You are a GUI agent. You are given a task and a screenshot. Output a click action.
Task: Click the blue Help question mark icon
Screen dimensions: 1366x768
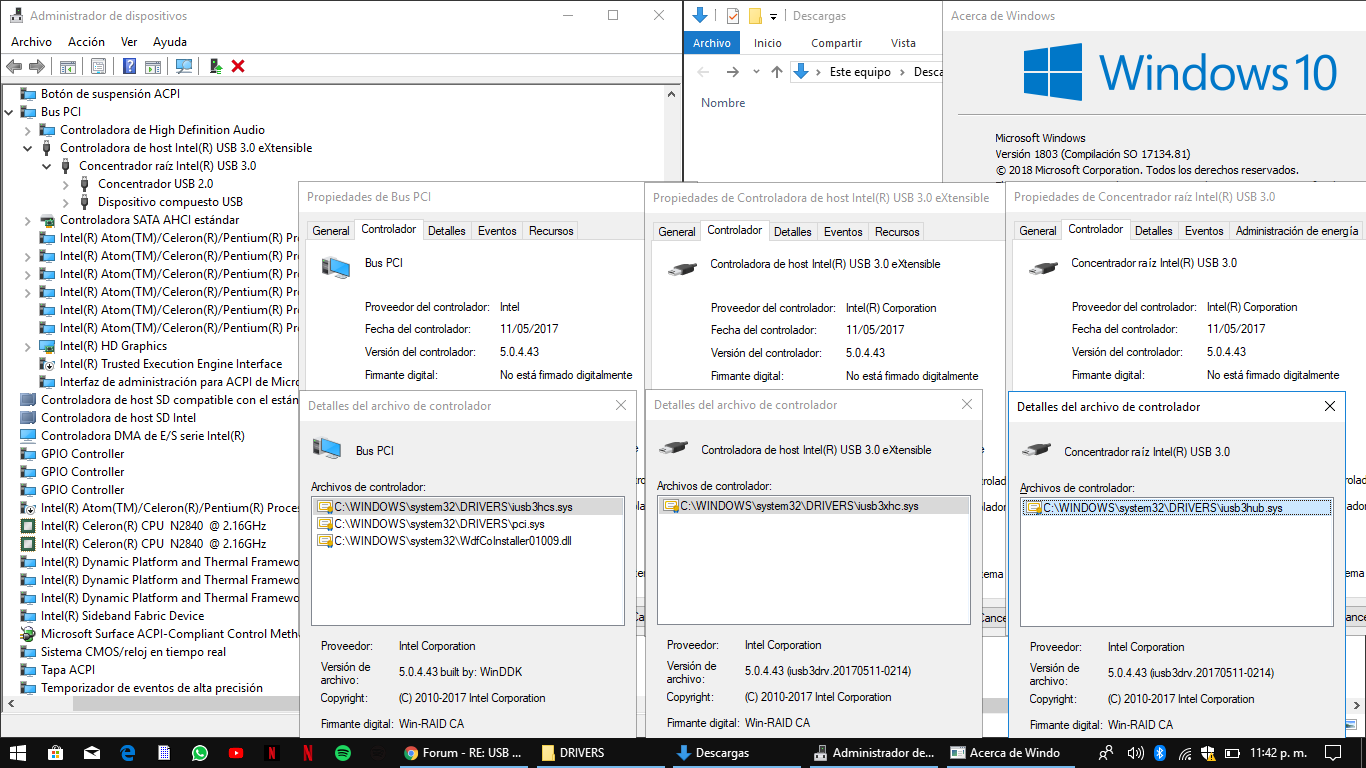coord(129,66)
